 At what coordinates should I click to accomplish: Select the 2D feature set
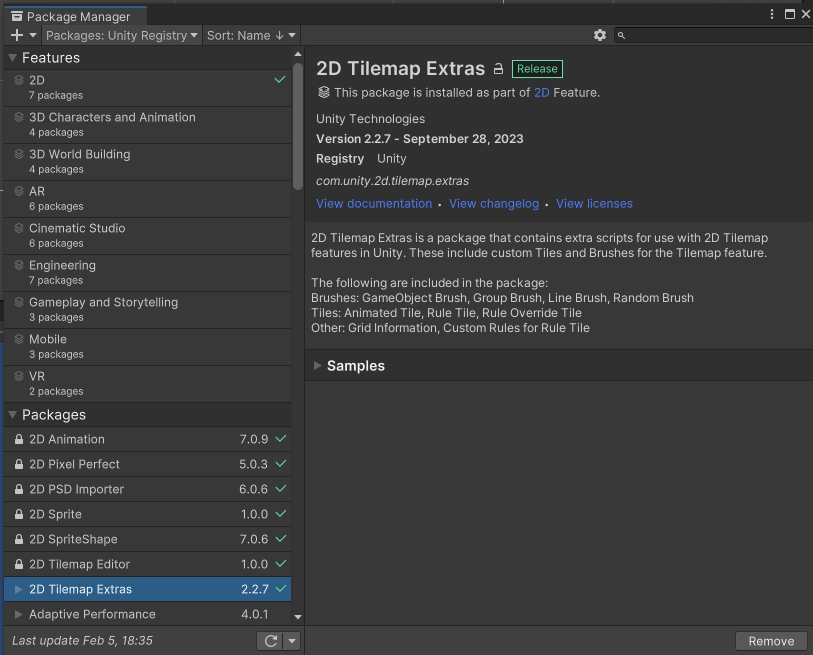(147, 88)
